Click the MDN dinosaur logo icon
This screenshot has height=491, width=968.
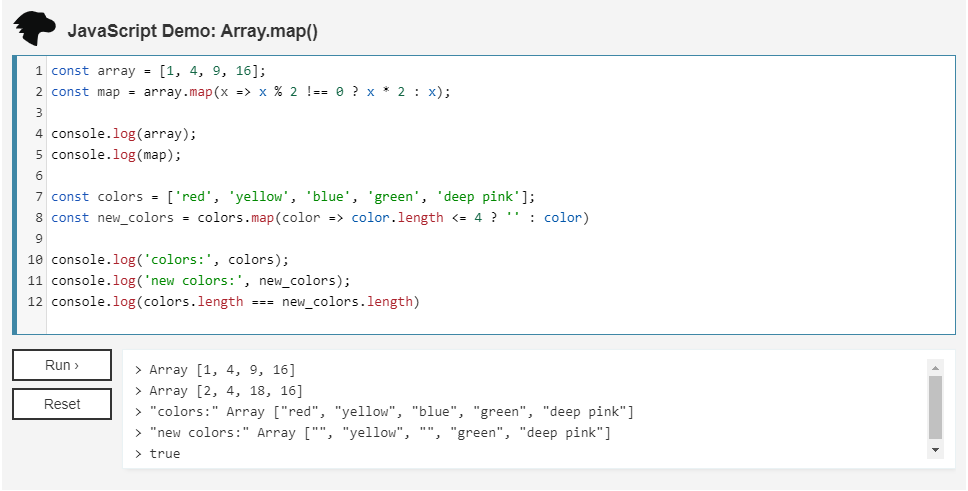point(35,29)
